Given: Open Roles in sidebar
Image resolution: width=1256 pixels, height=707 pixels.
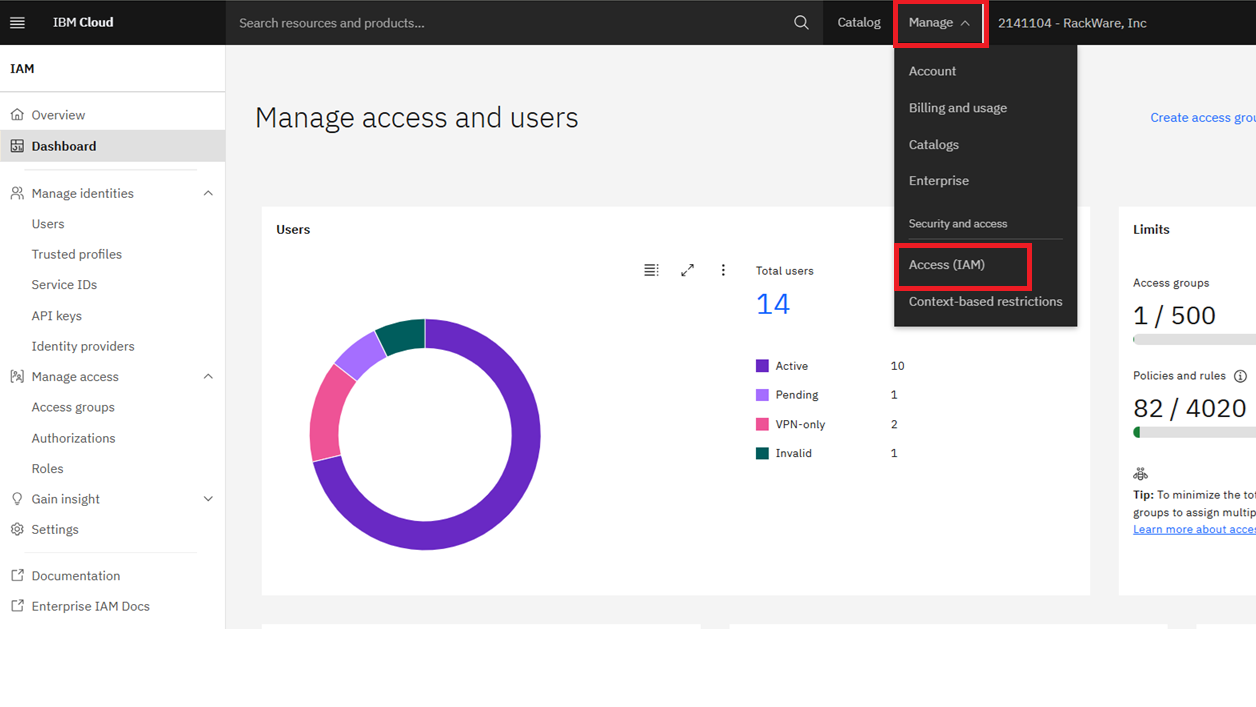Looking at the screenshot, I should pyautogui.click(x=47, y=468).
